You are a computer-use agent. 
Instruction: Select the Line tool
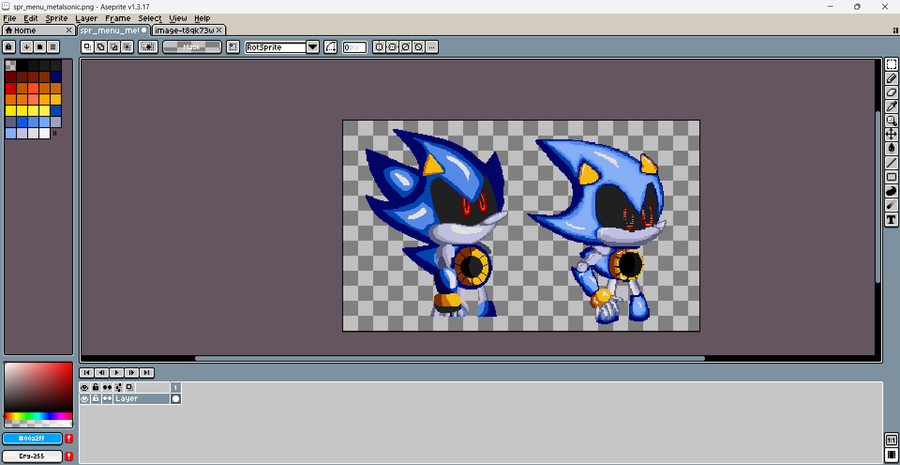click(x=891, y=163)
